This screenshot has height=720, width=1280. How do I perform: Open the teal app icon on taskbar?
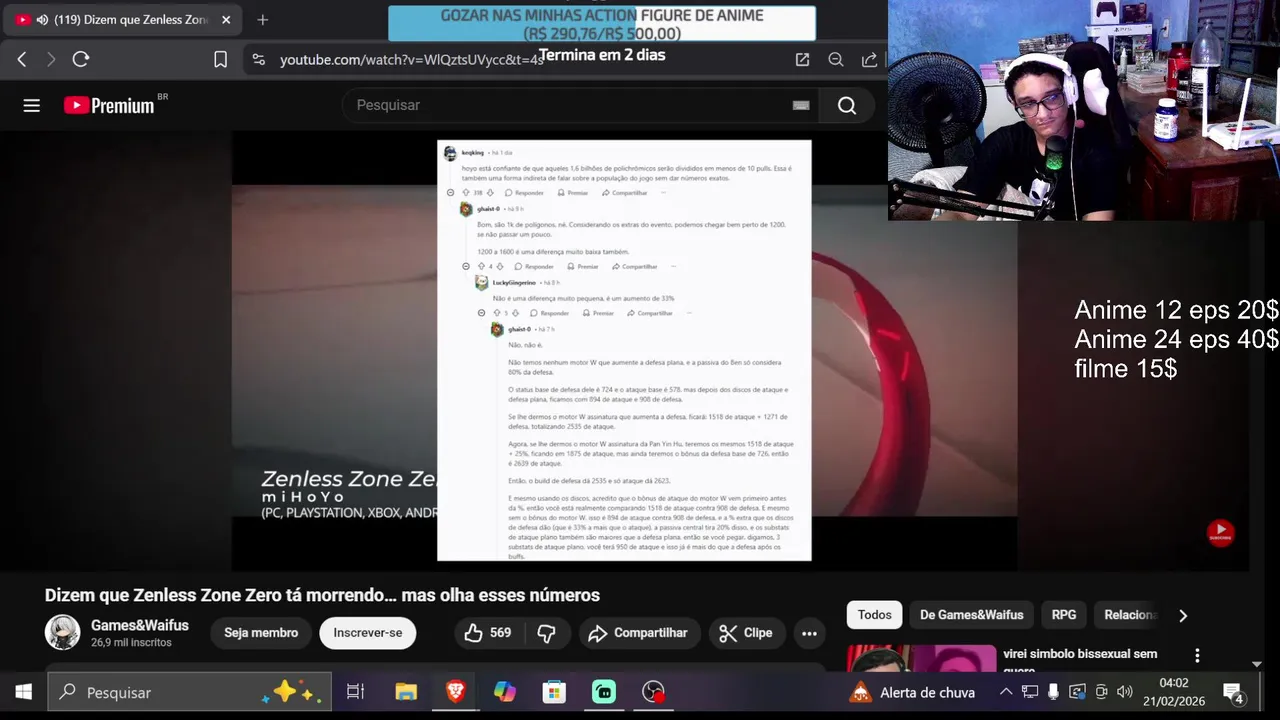(603, 692)
